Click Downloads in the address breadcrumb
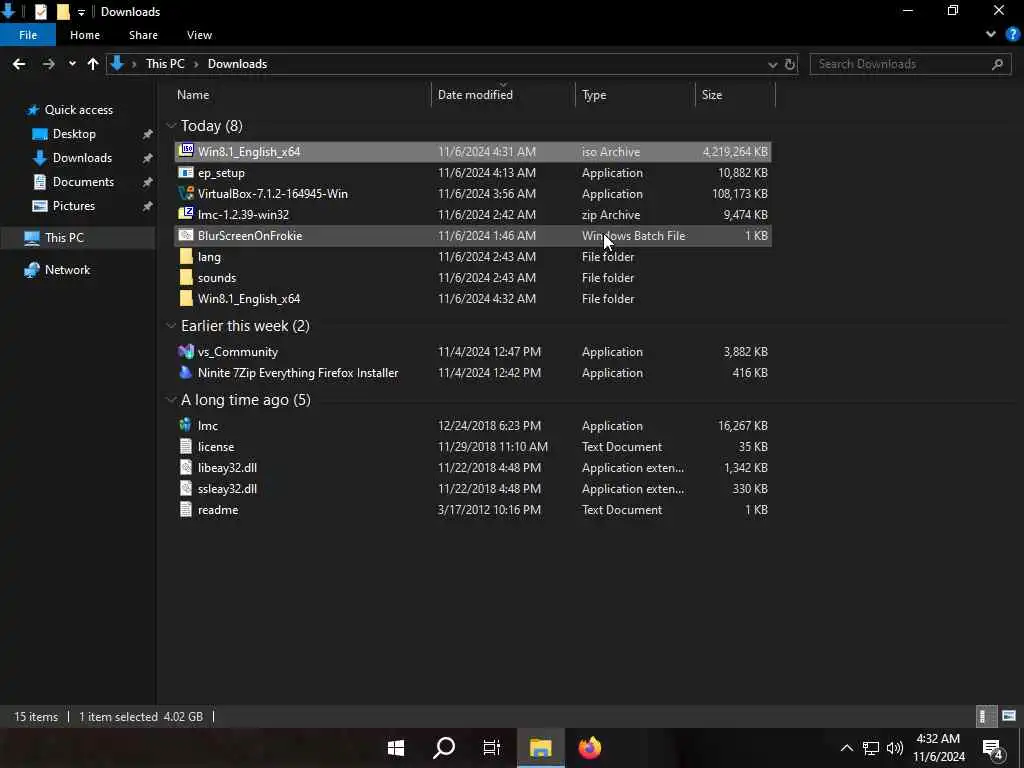 click(x=237, y=64)
